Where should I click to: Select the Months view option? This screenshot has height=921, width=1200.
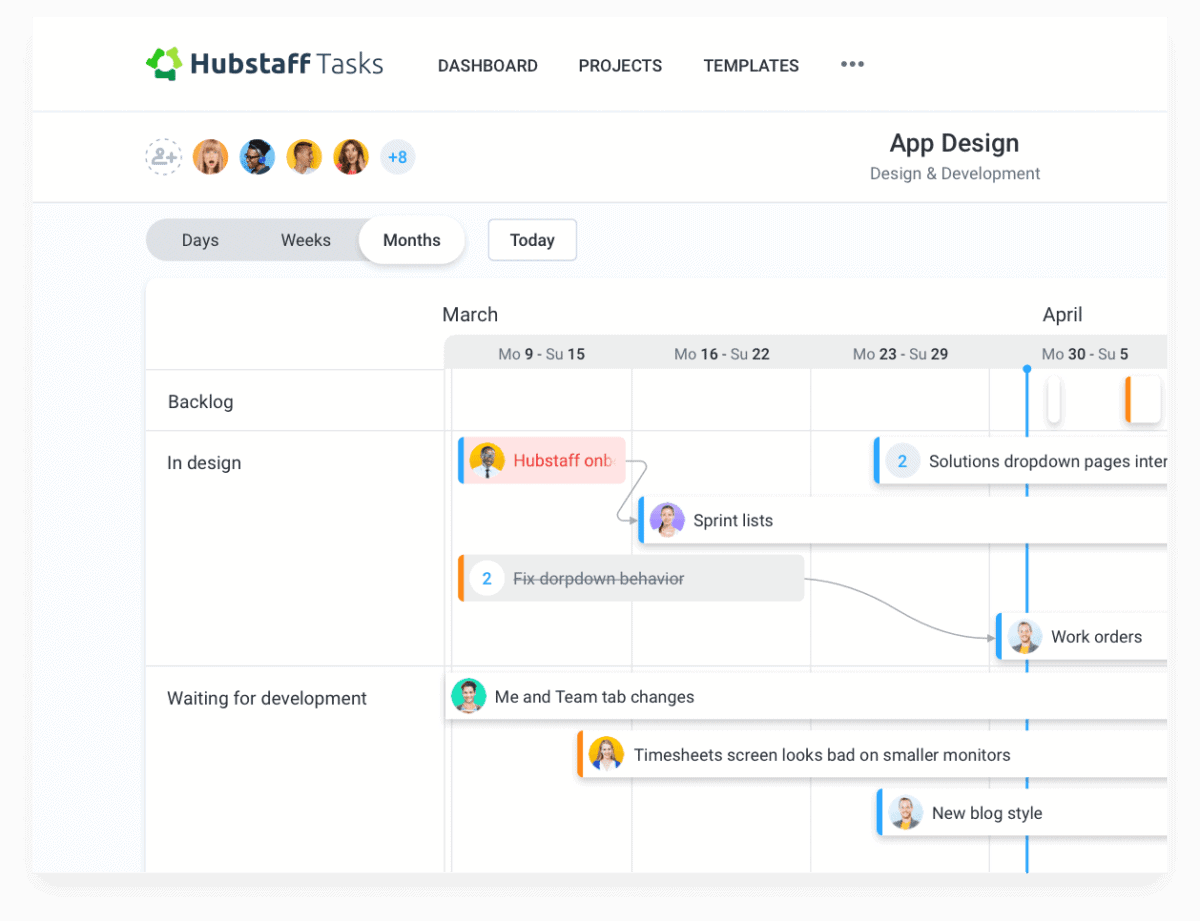pos(411,240)
